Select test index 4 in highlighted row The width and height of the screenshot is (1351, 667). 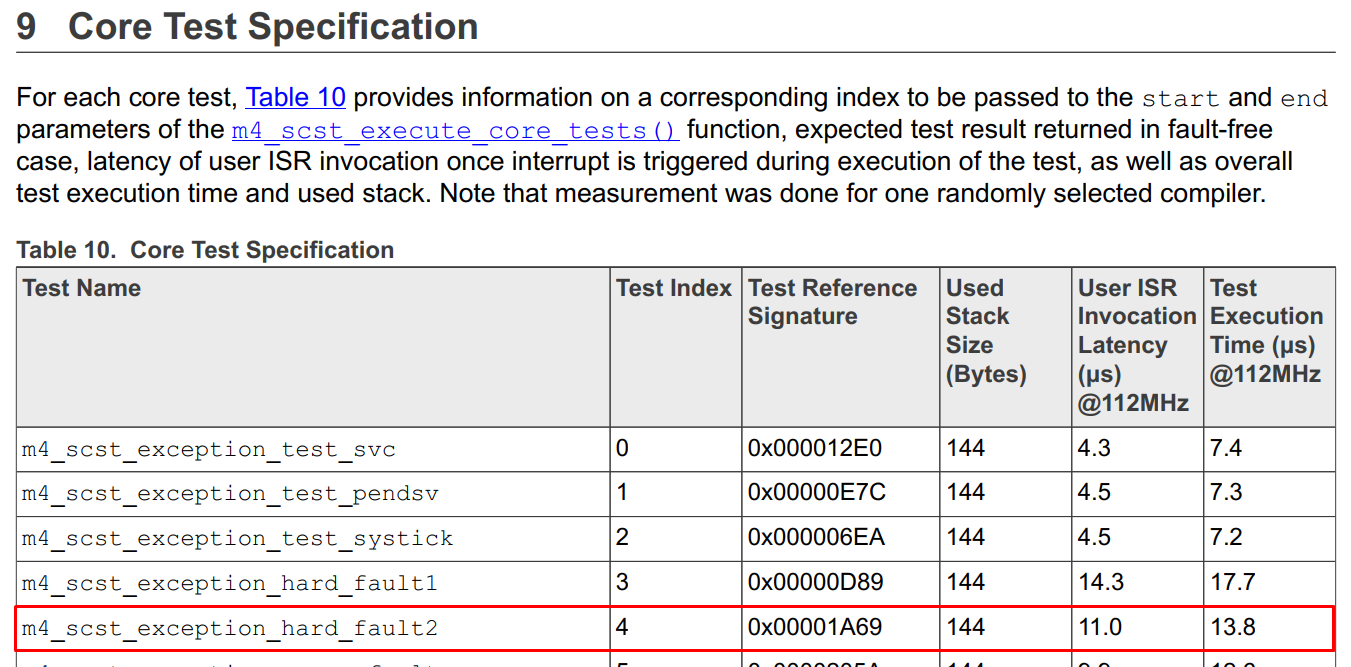[x=618, y=628]
